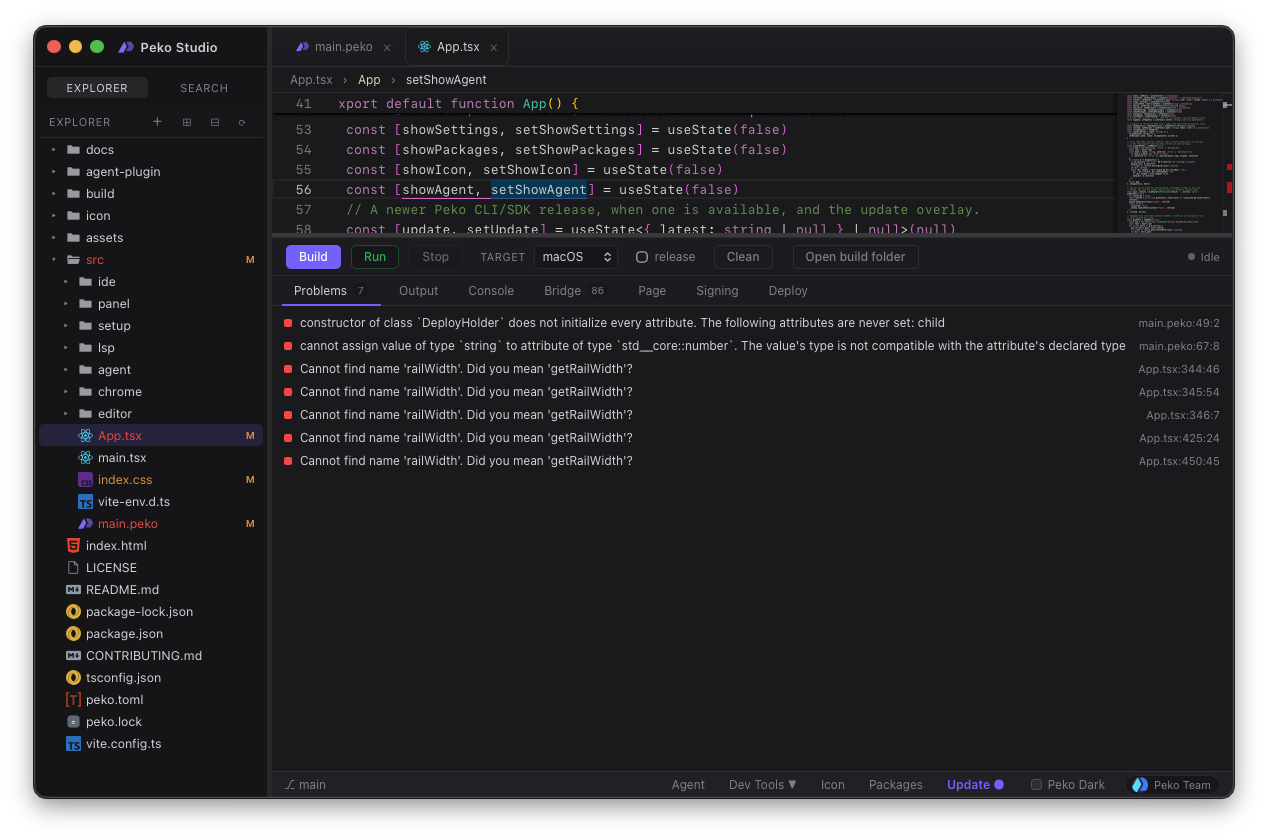Expand the ide folder
This screenshot has height=840, width=1268.
click(x=66, y=282)
